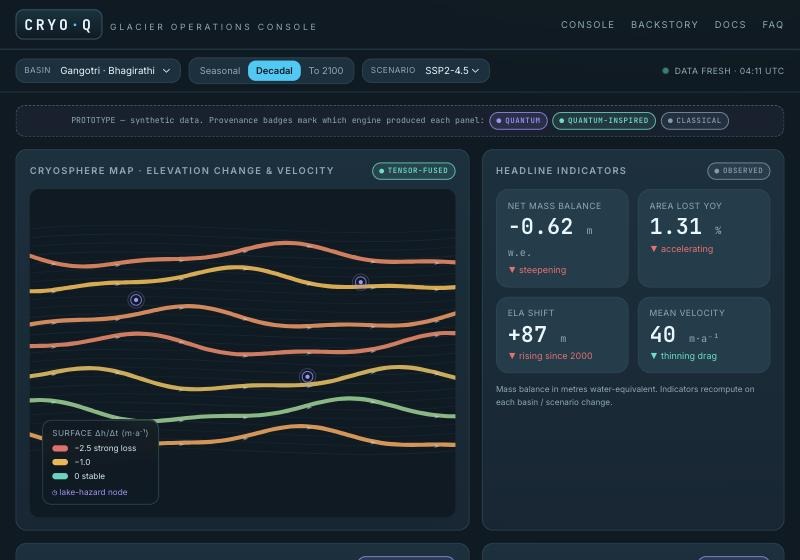Click the QUANTUM provenance badge
This screenshot has height=560, width=800.
518,121
